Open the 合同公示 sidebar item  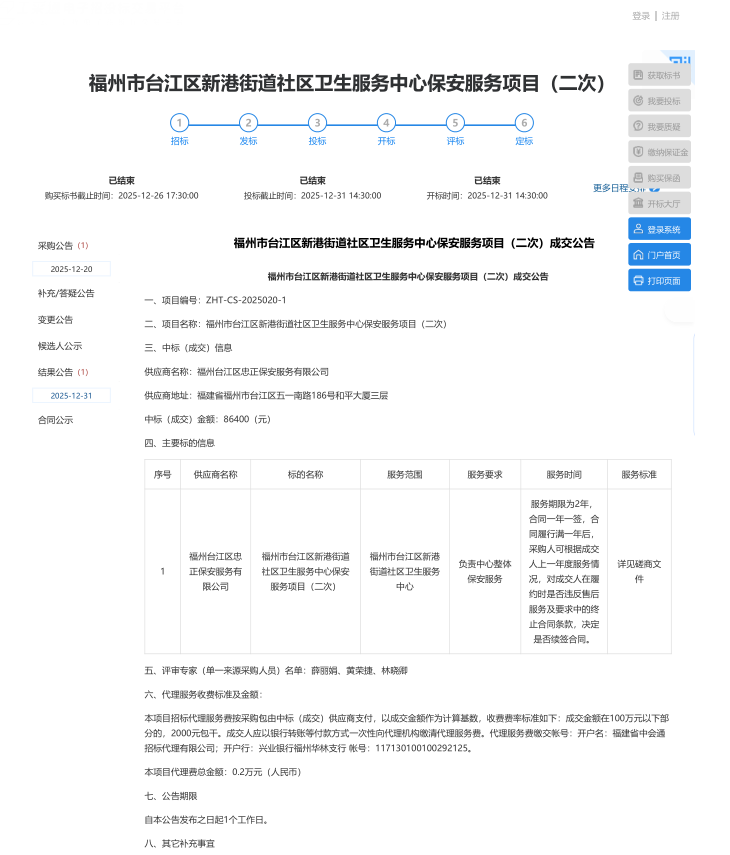56,420
